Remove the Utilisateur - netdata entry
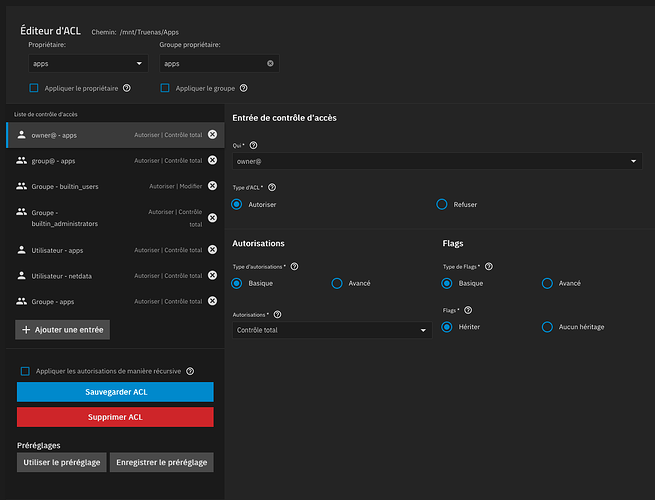 212,275
